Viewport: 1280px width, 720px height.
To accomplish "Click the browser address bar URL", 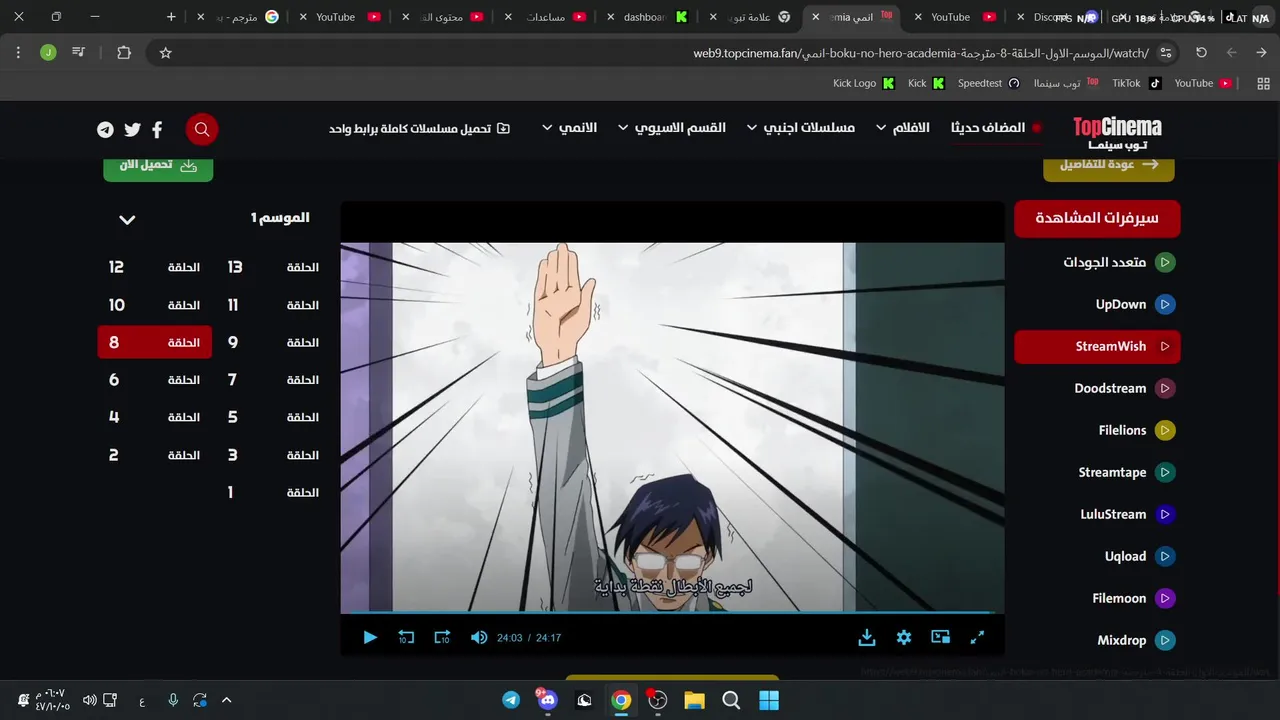I will 921,53.
